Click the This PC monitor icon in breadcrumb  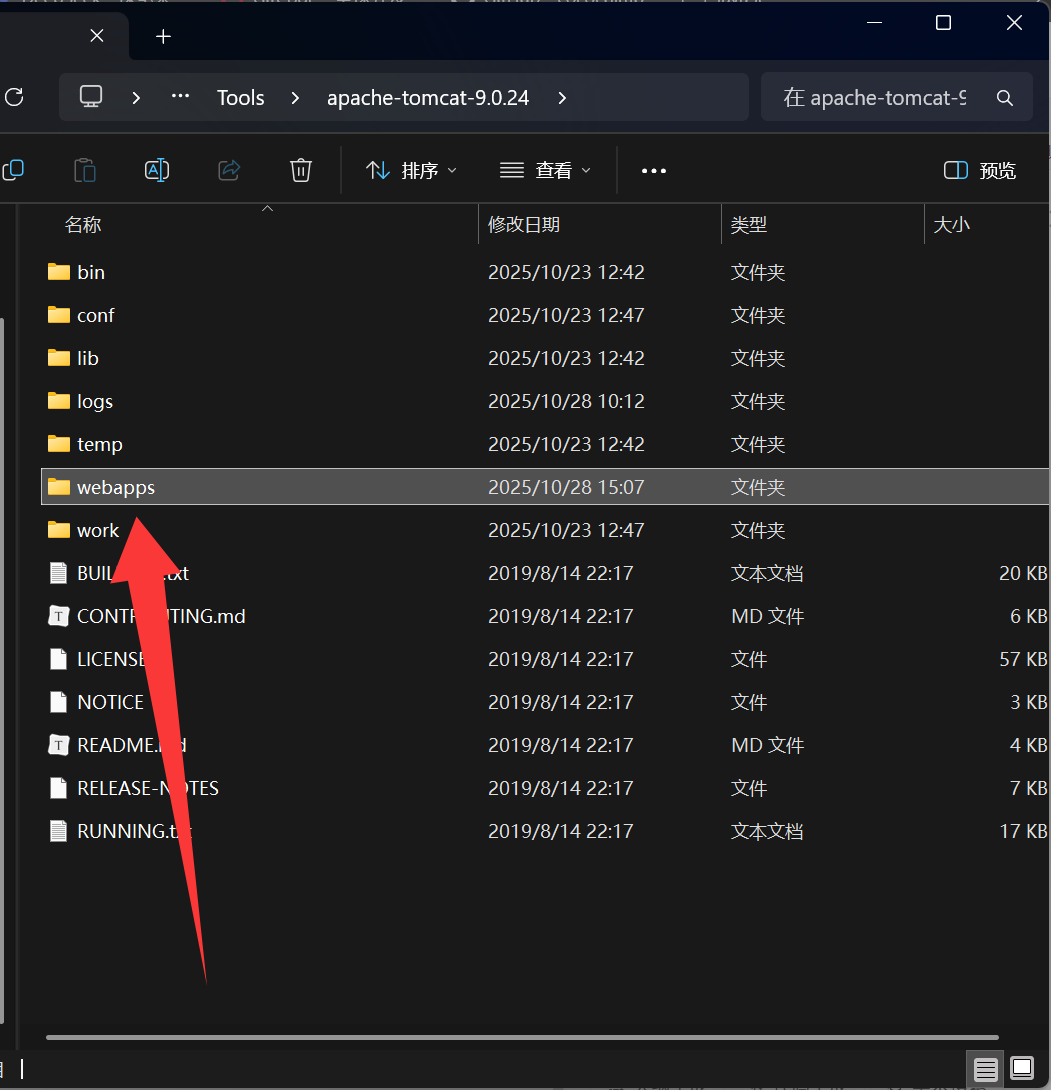coord(91,97)
